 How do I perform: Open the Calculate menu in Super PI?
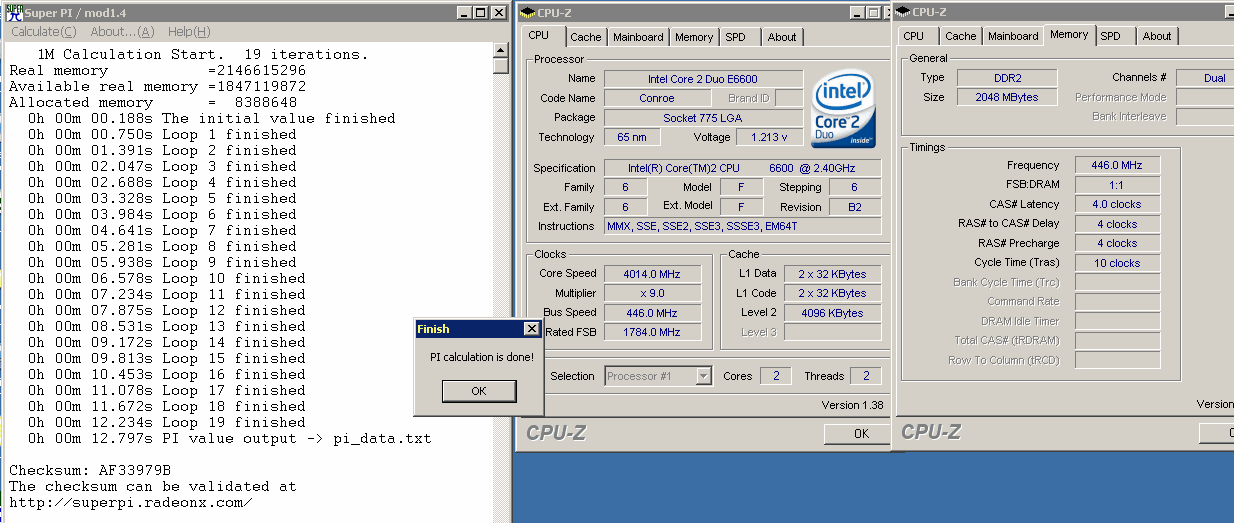pos(43,32)
